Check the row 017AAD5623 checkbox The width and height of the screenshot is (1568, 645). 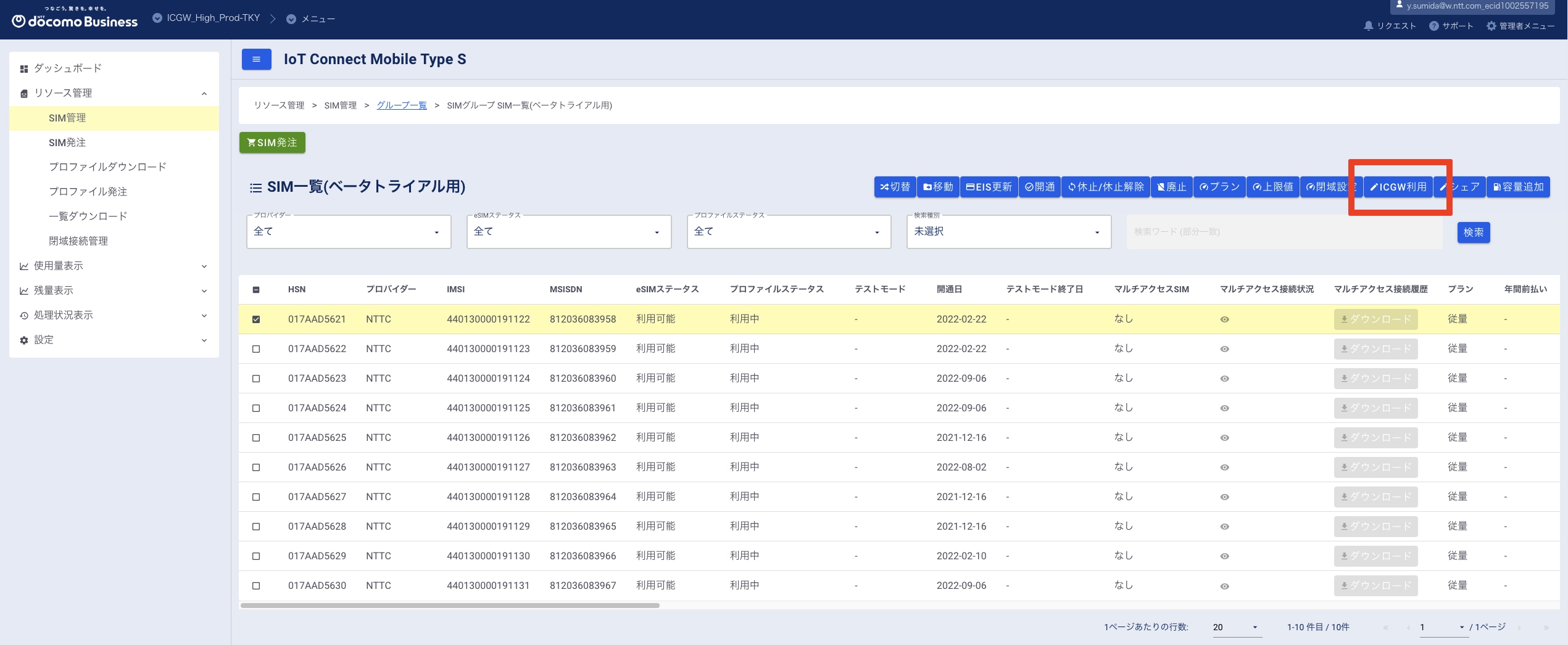pyautogui.click(x=256, y=379)
